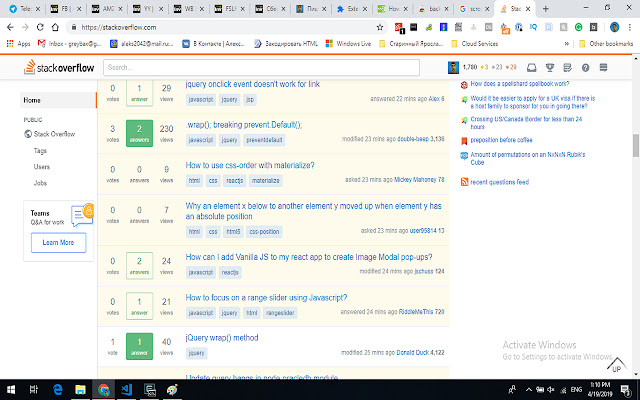640x400 pixels.
Task: Open the help center question-mark icon
Action: tap(585, 68)
